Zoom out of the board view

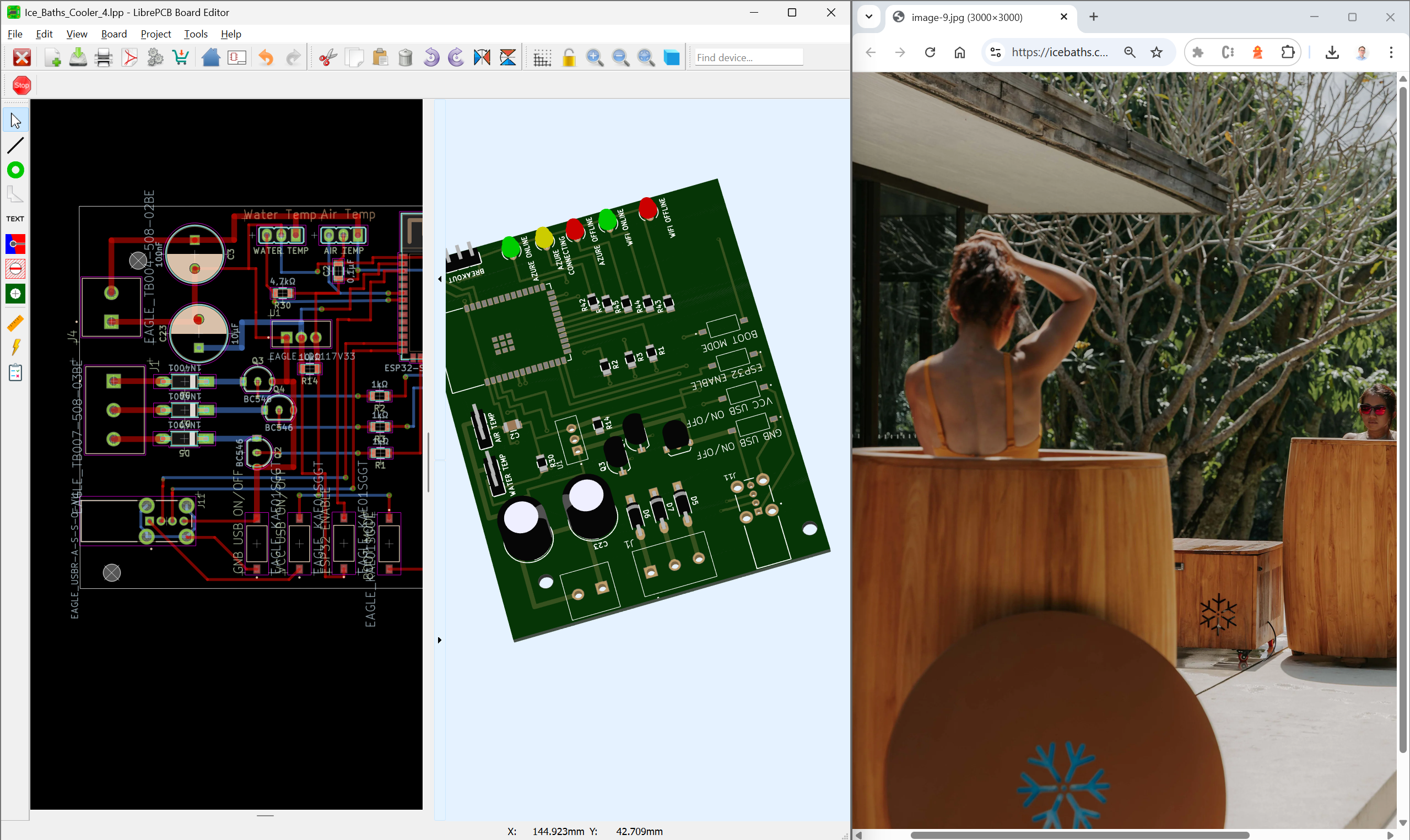click(620, 57)
